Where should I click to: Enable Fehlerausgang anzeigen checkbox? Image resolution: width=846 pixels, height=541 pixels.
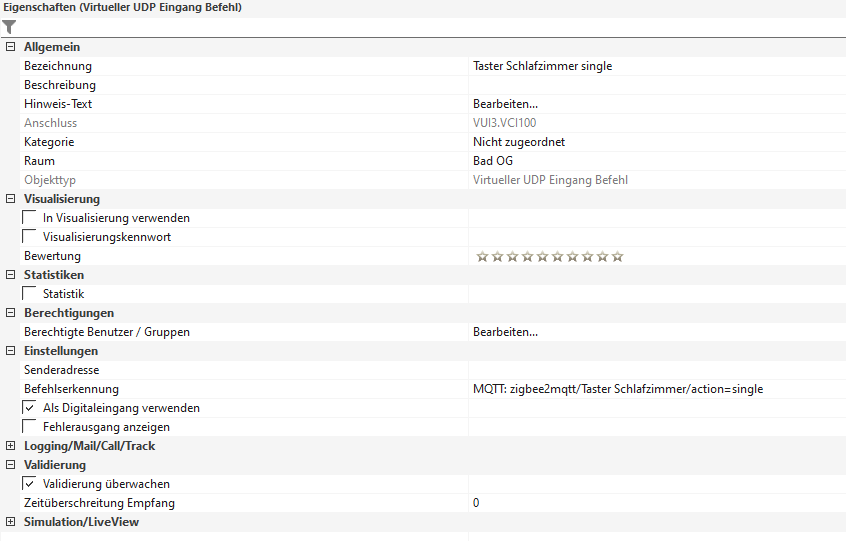point(29,427)
